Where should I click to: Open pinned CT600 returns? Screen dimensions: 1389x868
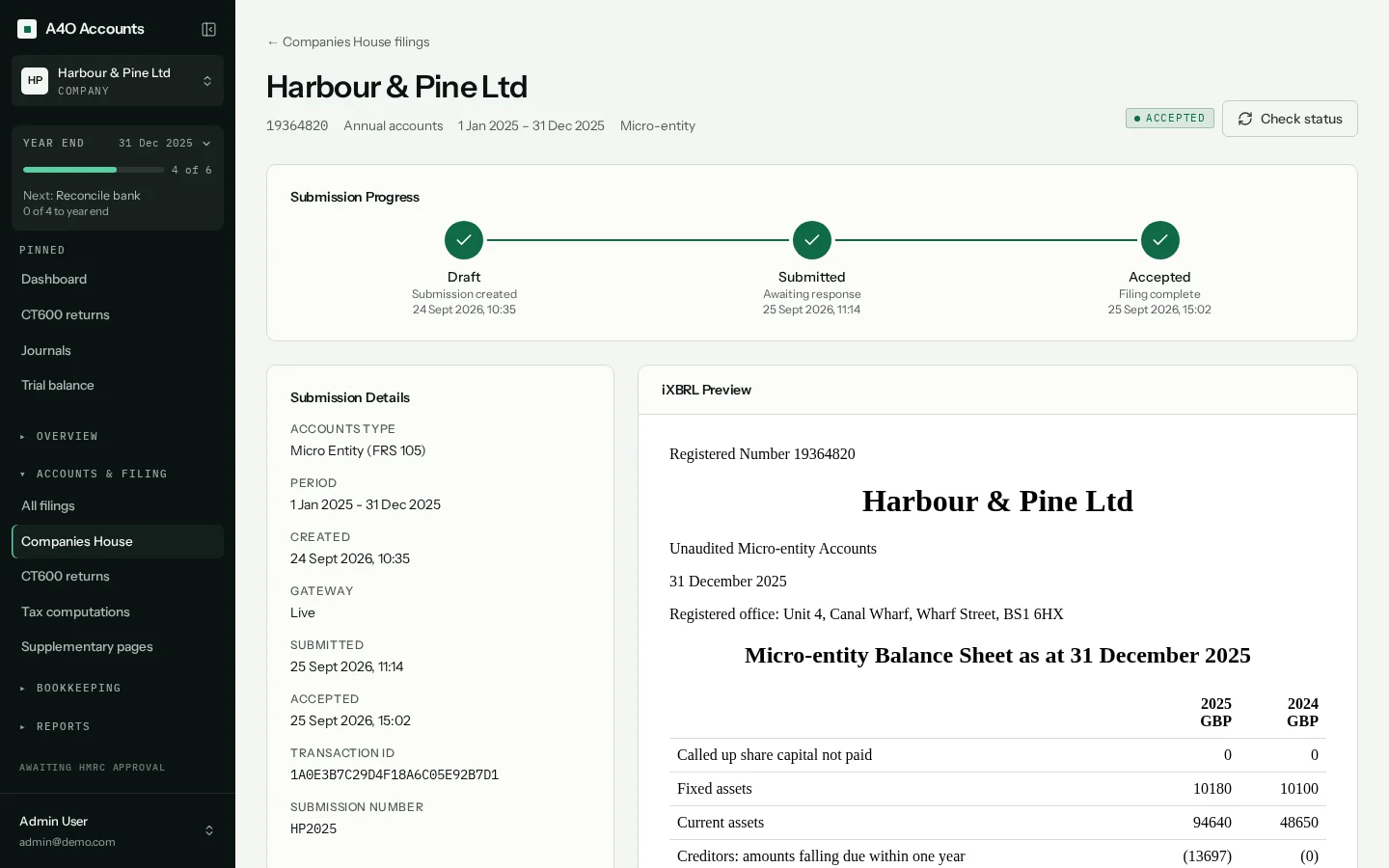pos(118,315)
